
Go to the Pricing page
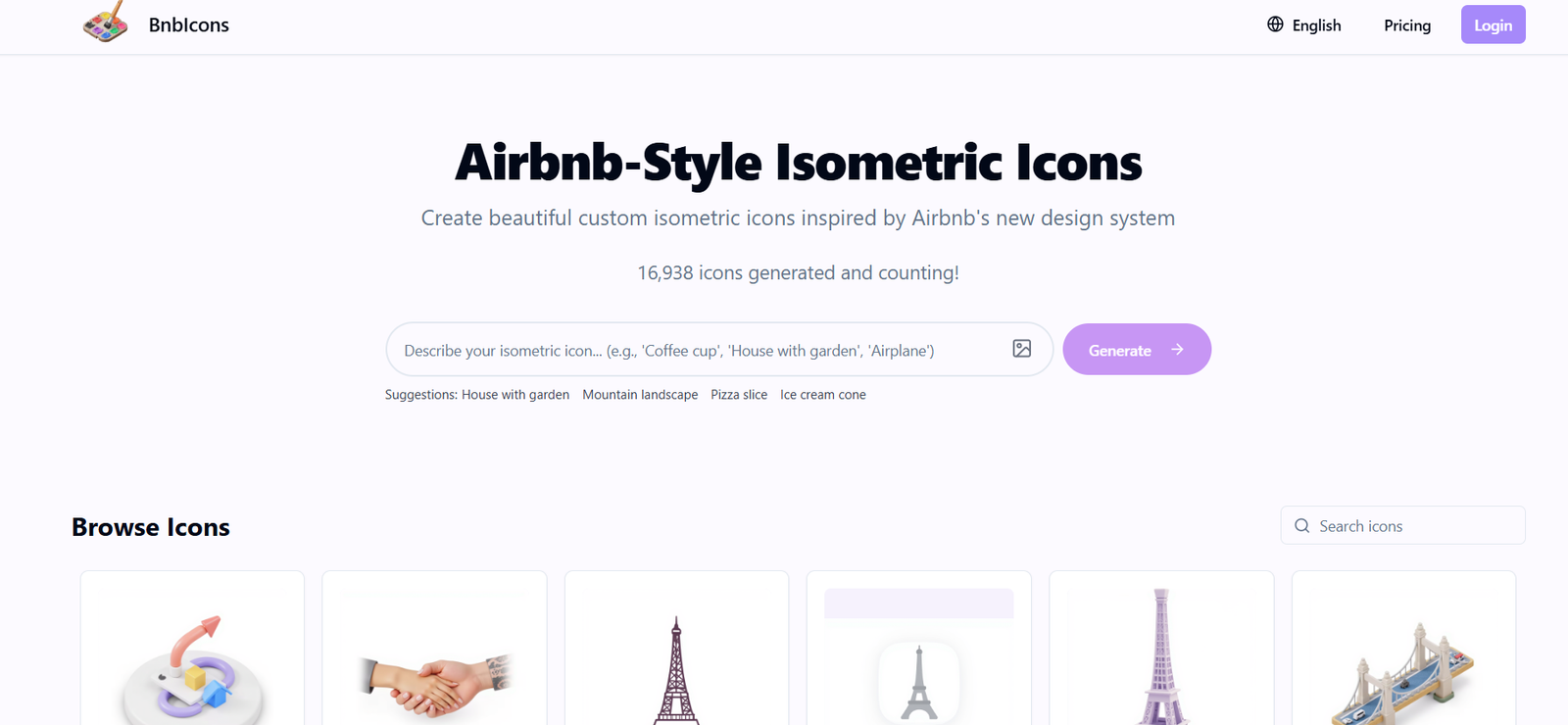coord(1407,25)
